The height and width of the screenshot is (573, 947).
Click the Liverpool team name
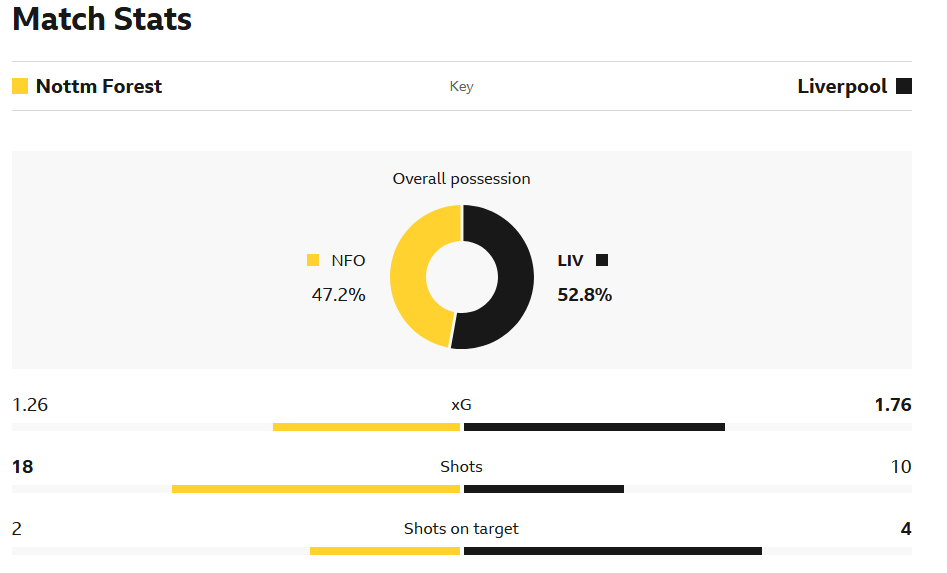tap(842, 86)
